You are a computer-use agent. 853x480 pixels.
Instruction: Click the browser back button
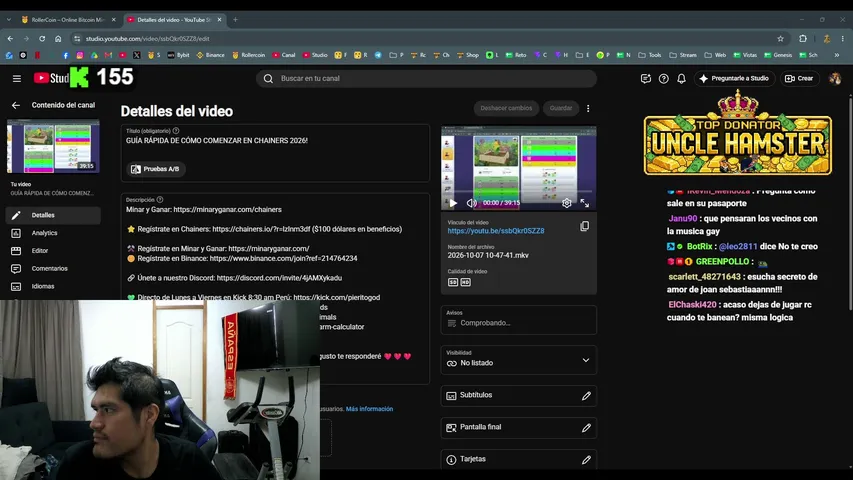pyautogui.click(x=10, y=39)
